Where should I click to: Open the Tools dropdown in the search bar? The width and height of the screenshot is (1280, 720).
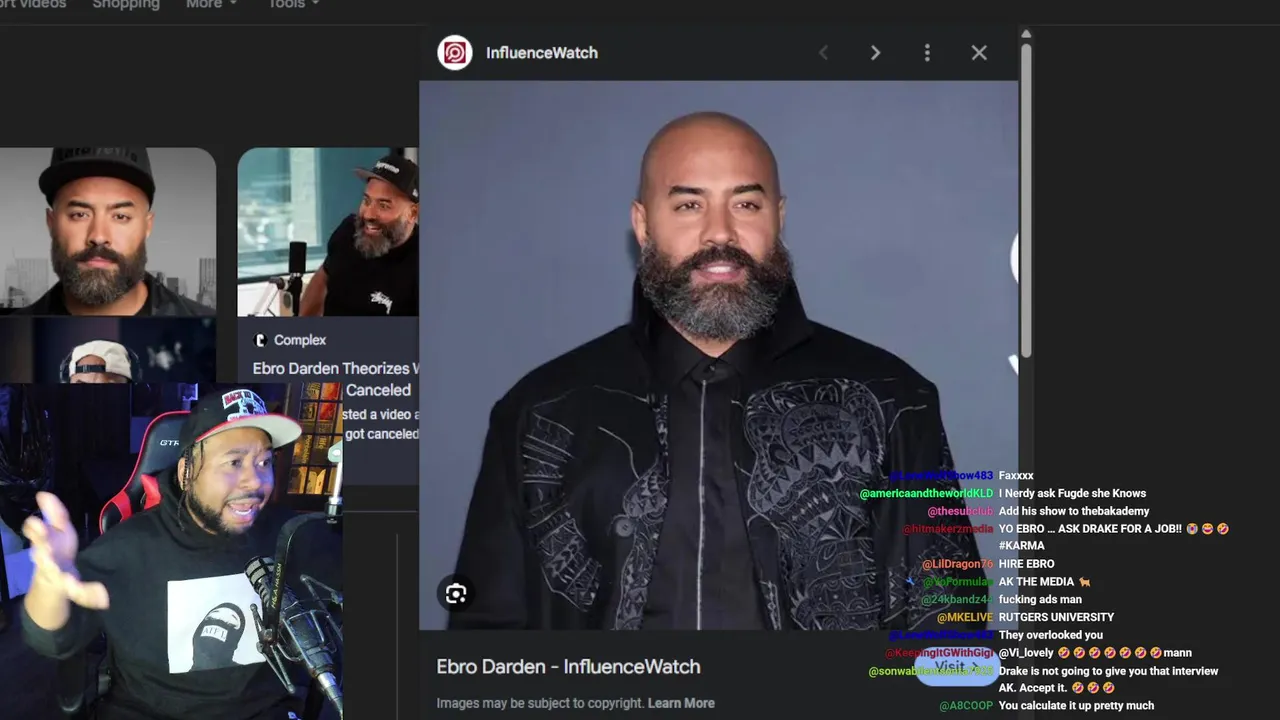pyautogui.click(x=293, y=4)
